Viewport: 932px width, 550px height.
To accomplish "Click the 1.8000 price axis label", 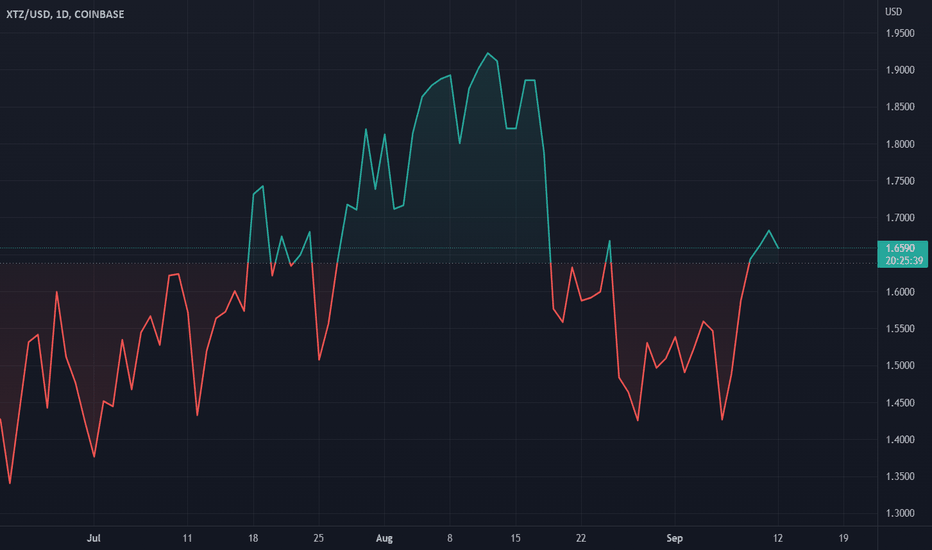I will click(900, 144).
